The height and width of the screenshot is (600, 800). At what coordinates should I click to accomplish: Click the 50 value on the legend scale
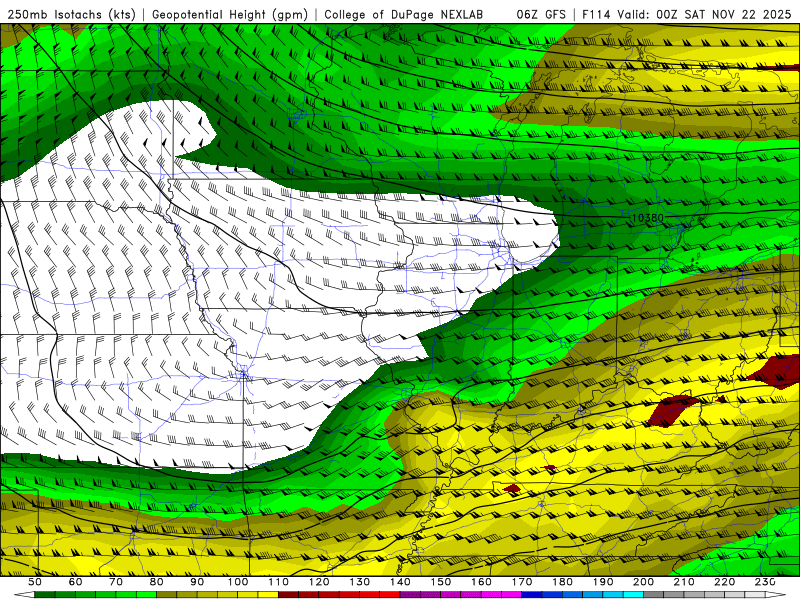35,582
